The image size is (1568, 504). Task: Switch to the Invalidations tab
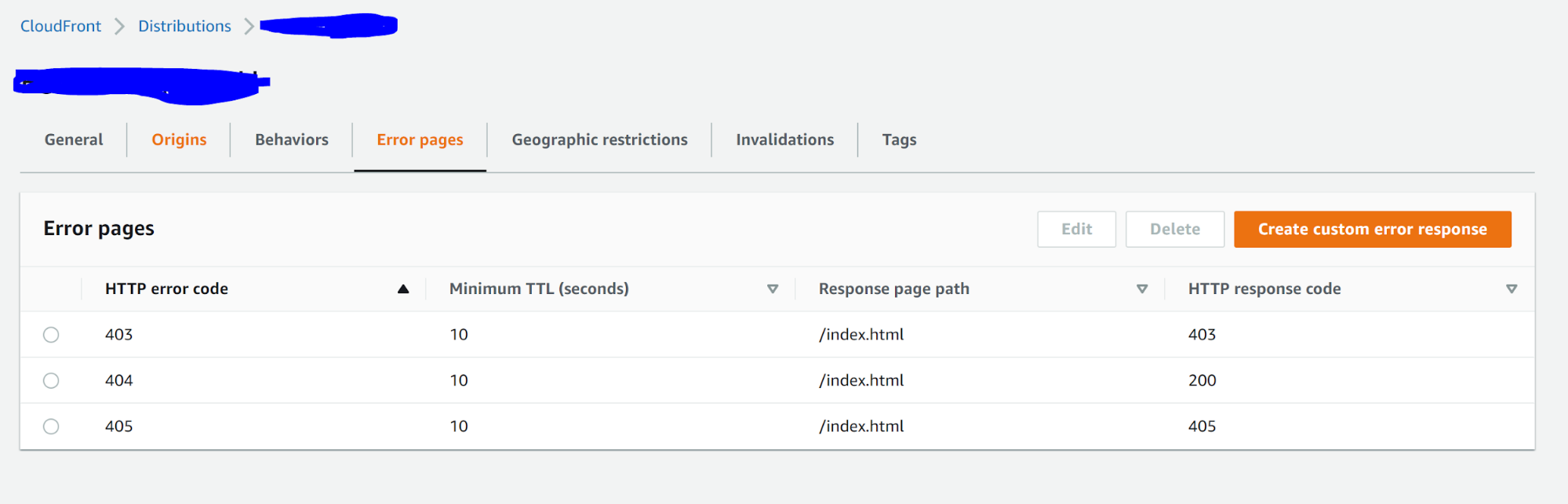coord(784,140)
